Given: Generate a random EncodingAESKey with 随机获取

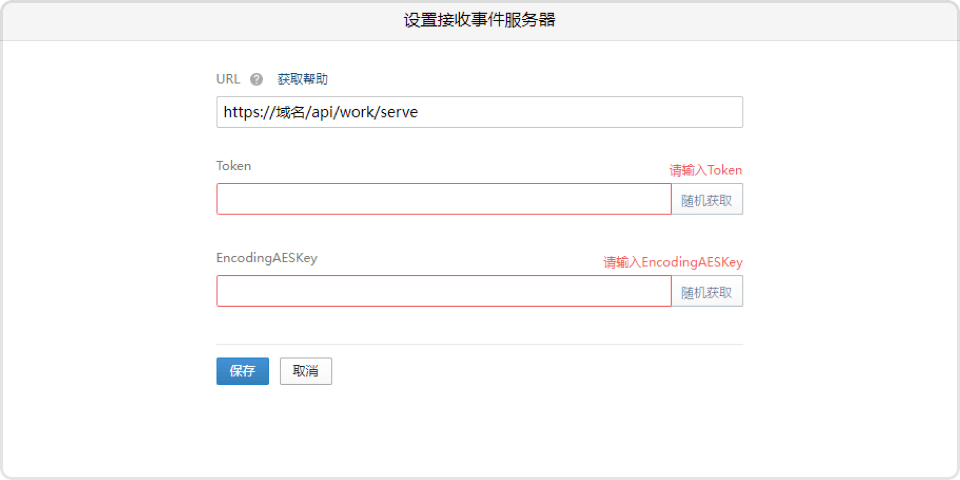Looking at the screenshot, I should [707, 291].
